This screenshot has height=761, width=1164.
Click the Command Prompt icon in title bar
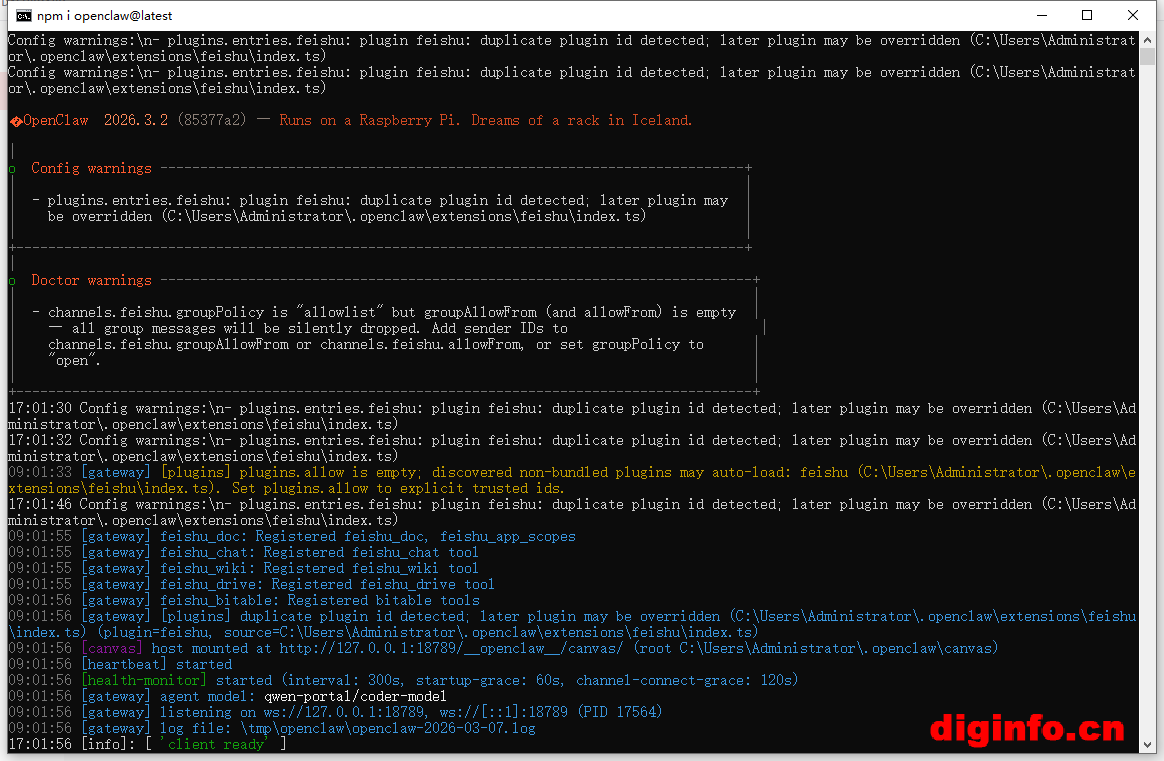tap(21, 16)
